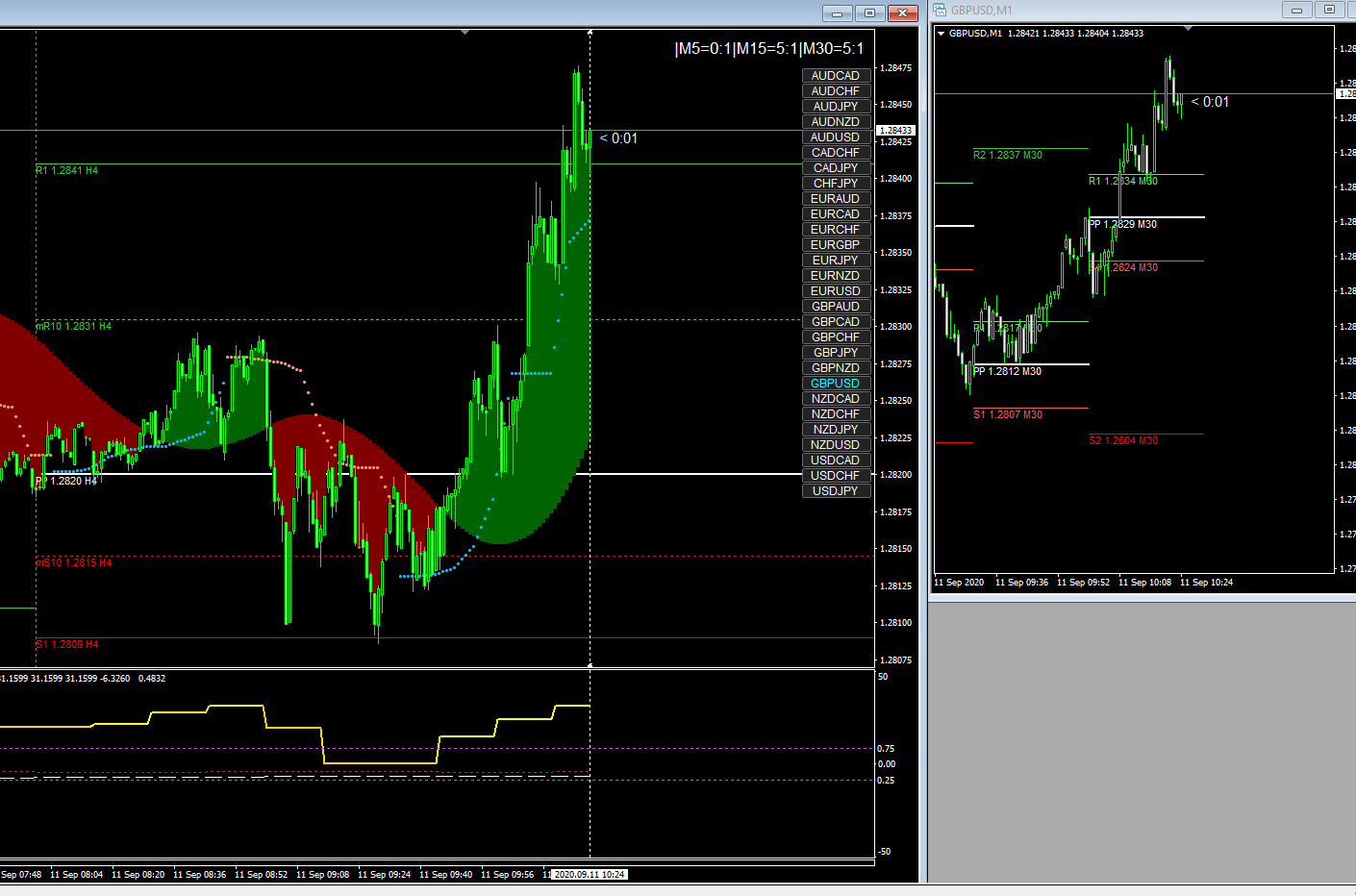This screenshot has width=1356, height=896.
Task: Select the CADCHF symbol button
Action: (x=836, y=153)
